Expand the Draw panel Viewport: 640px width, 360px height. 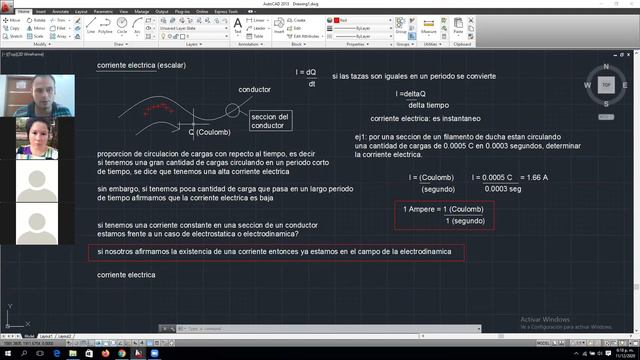[x=121, y=44]
